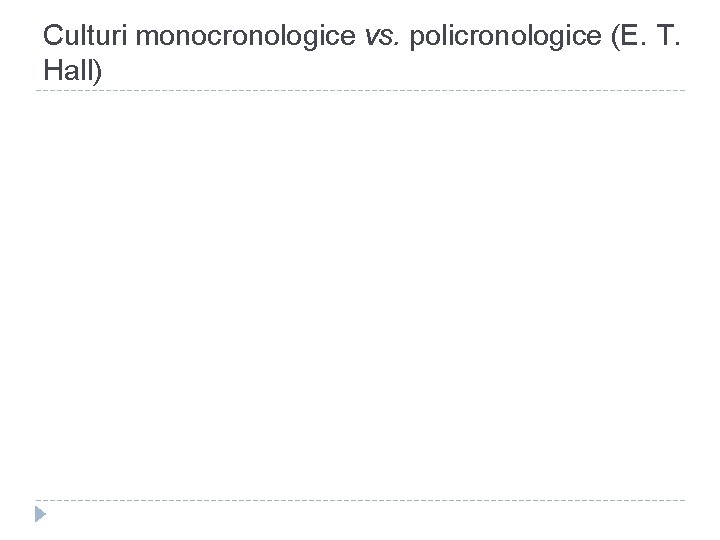Click the left end of the upper dashed line
Viewport: 720px width, 540px height.
pos(38,91)
